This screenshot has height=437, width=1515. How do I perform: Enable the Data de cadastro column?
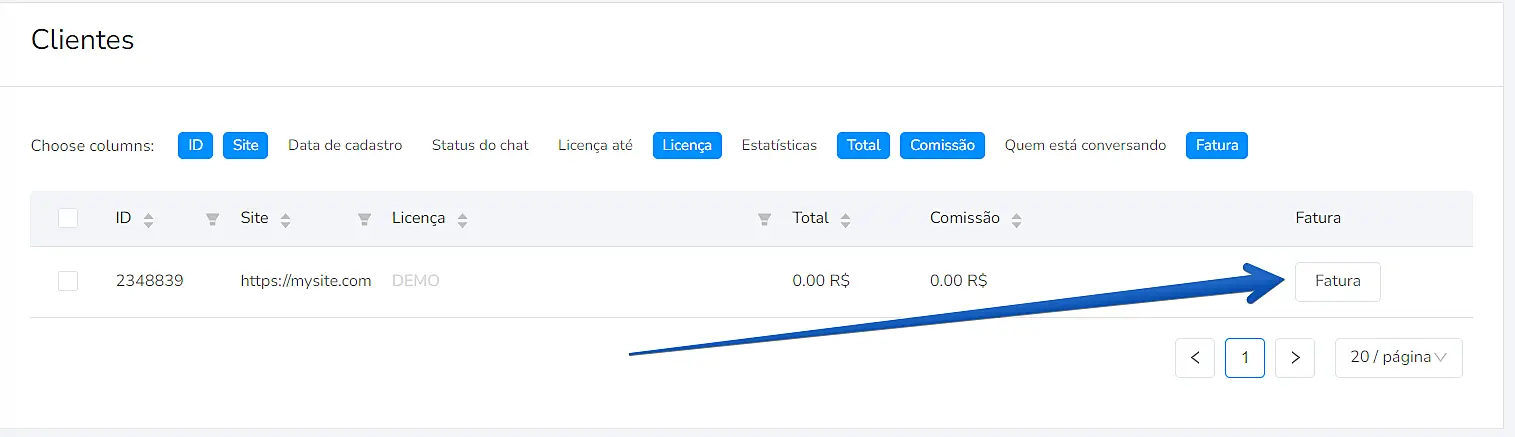[345, 145]
